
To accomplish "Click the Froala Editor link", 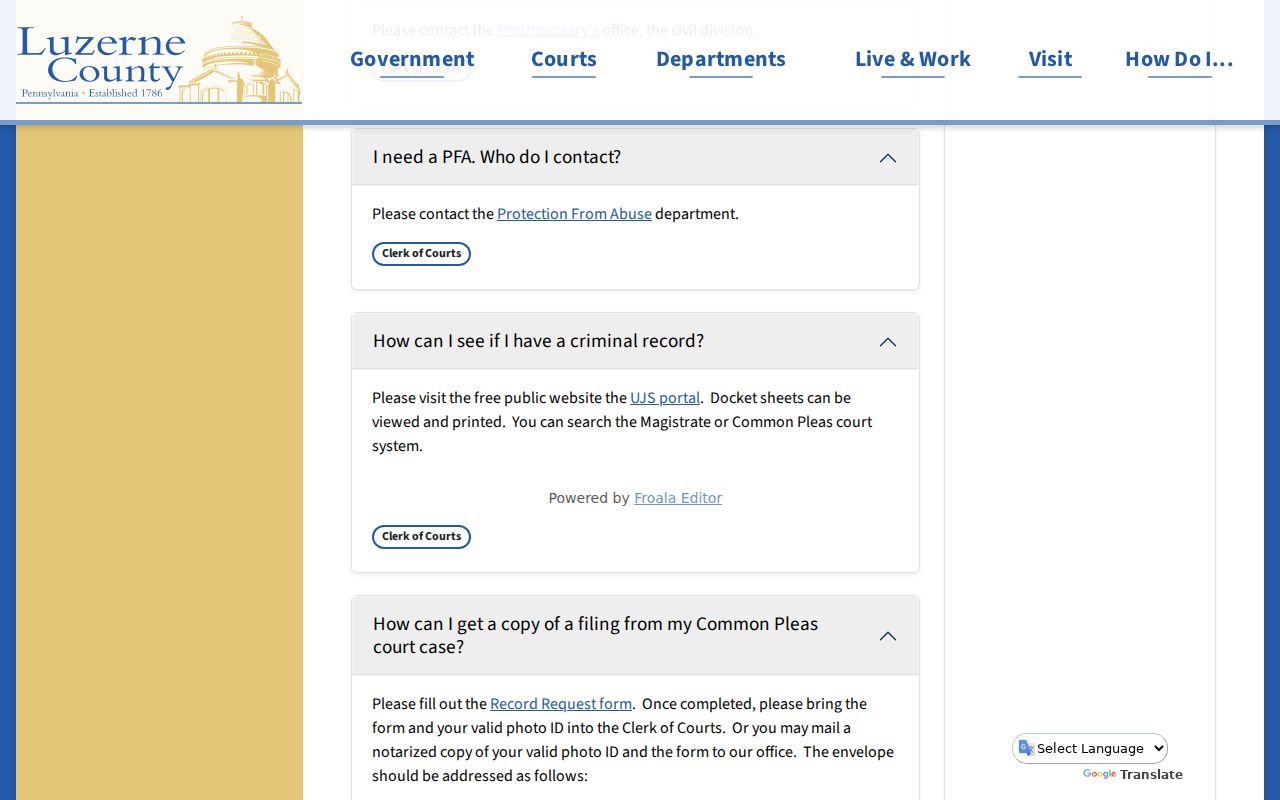I will (678, 498).
